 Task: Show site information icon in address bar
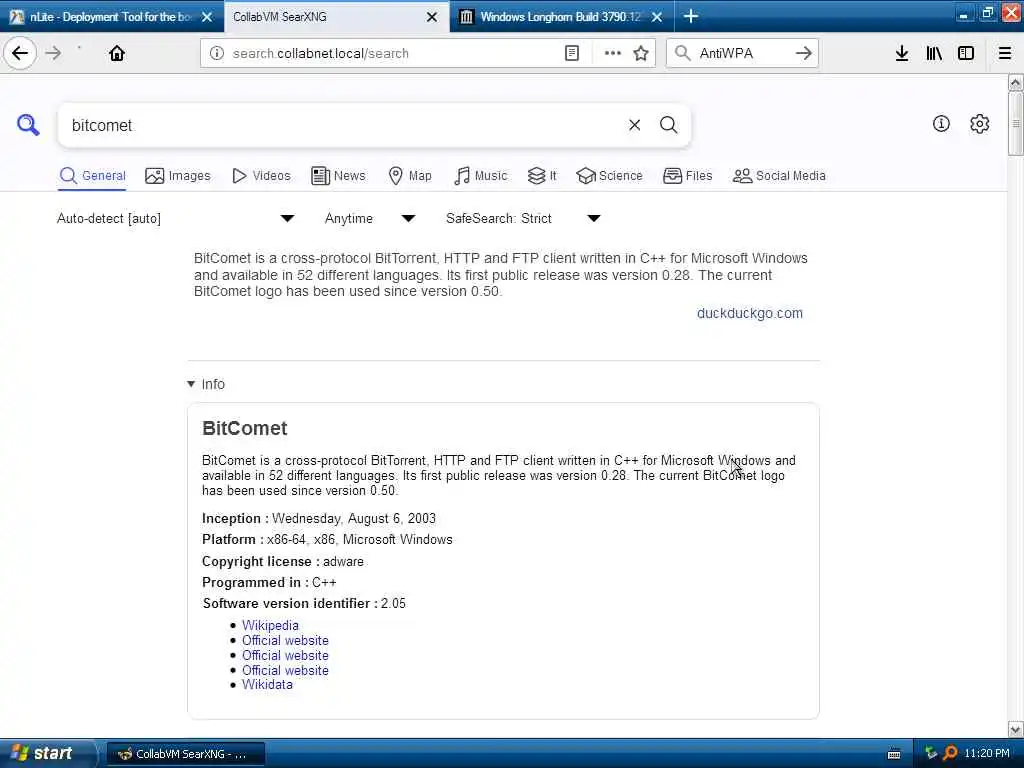click(x=217, y=53)
